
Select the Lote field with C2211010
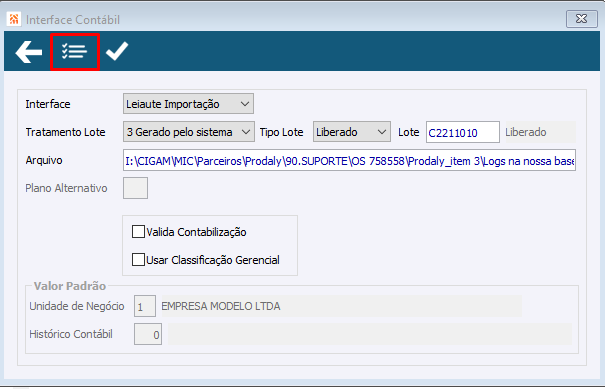coord(463,132)
